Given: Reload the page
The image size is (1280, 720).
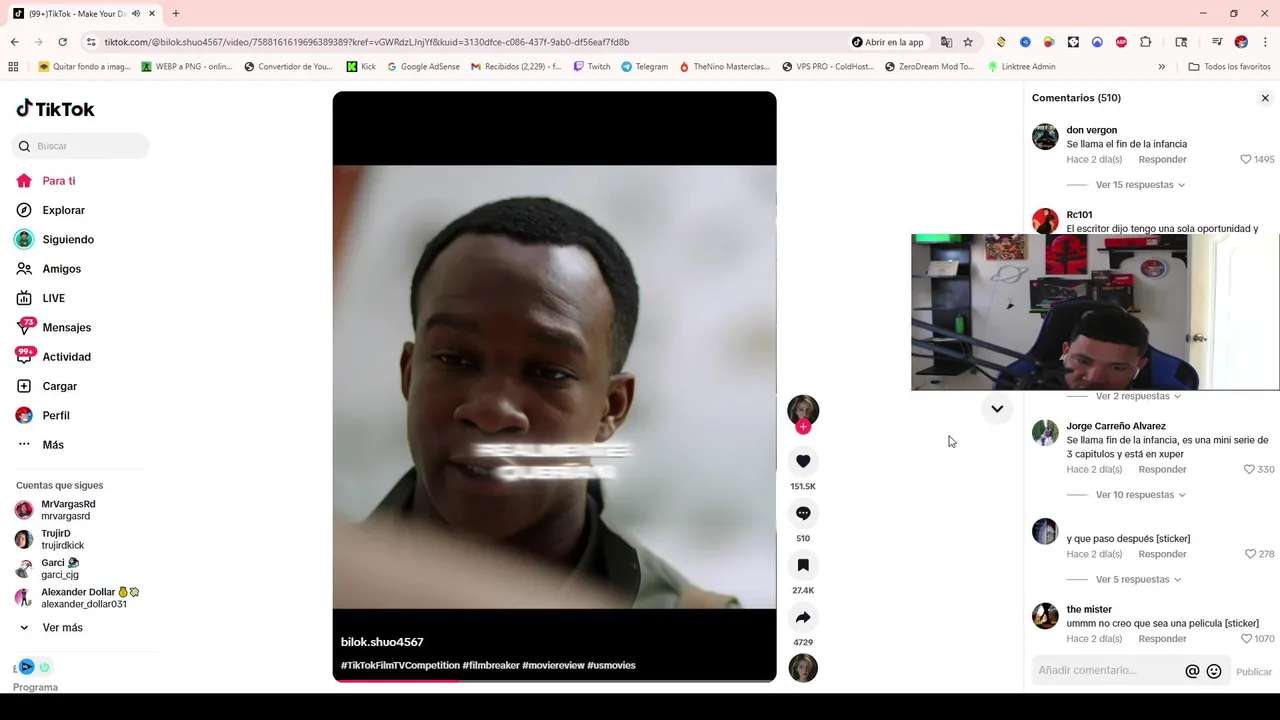Looking at the screenshot, I should coord(62,42).
